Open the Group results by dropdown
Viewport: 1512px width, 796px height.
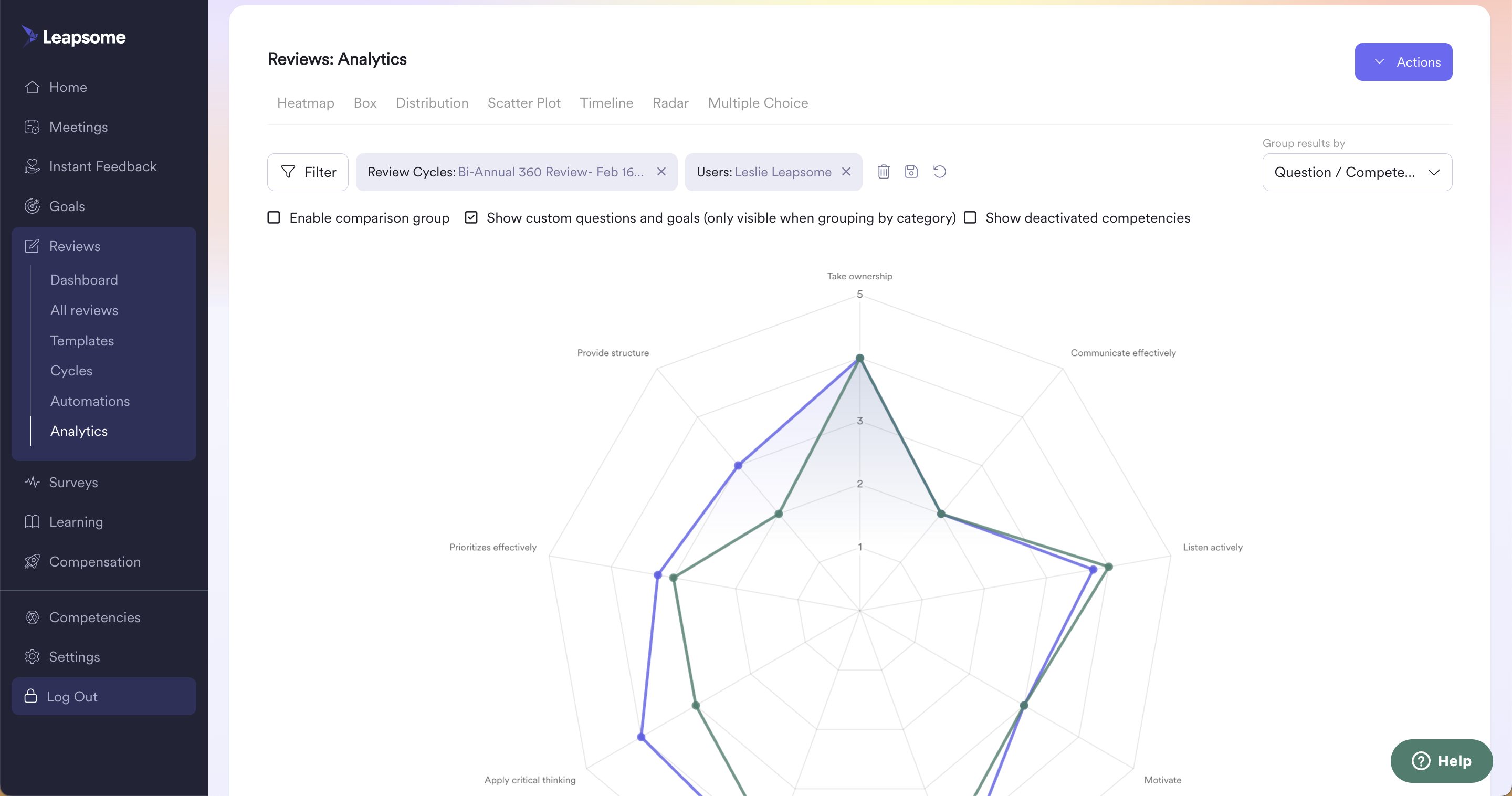click(1357, 172)
